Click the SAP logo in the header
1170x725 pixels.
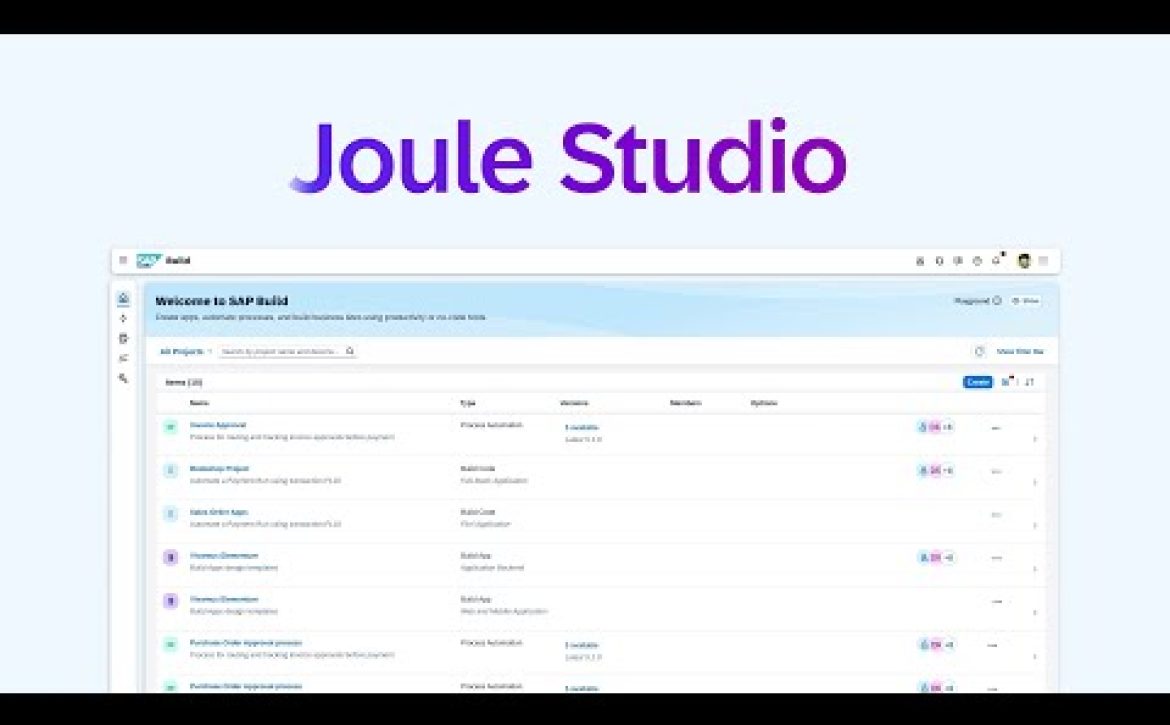149,261
